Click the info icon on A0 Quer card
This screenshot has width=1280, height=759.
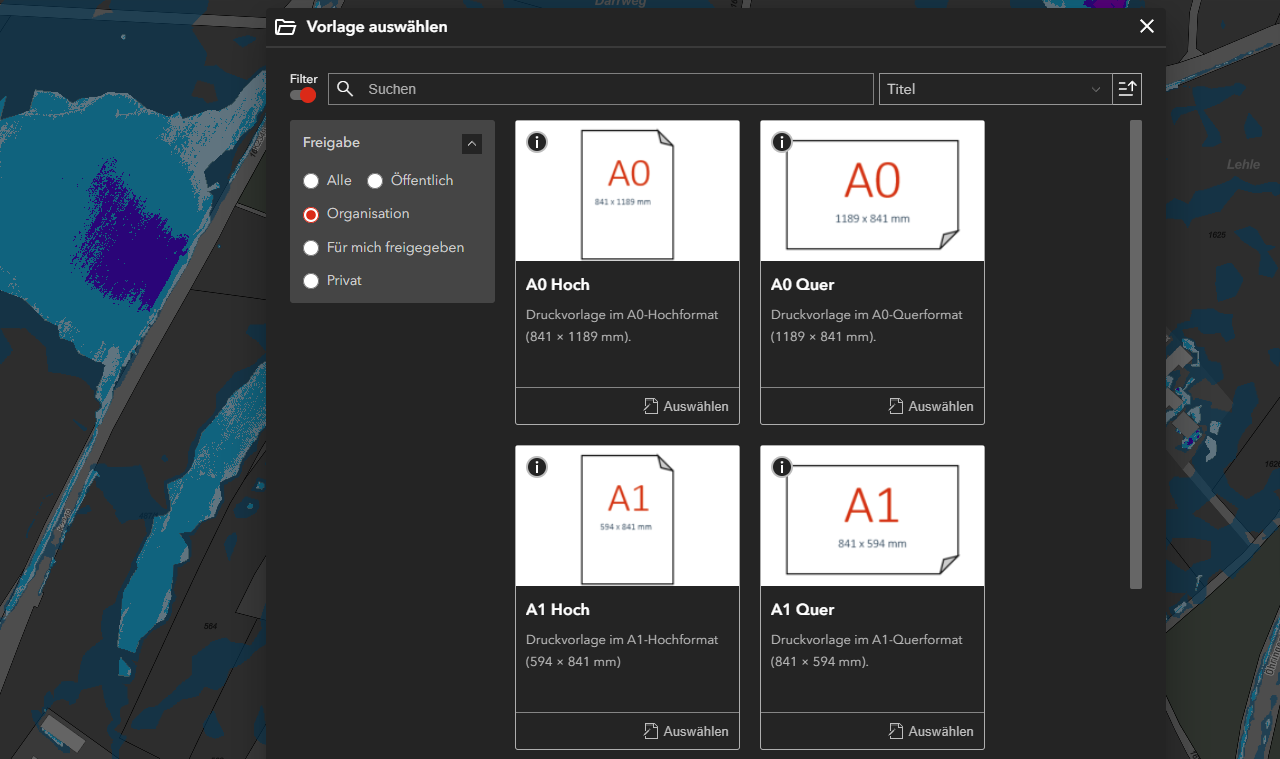coord(782,142)
